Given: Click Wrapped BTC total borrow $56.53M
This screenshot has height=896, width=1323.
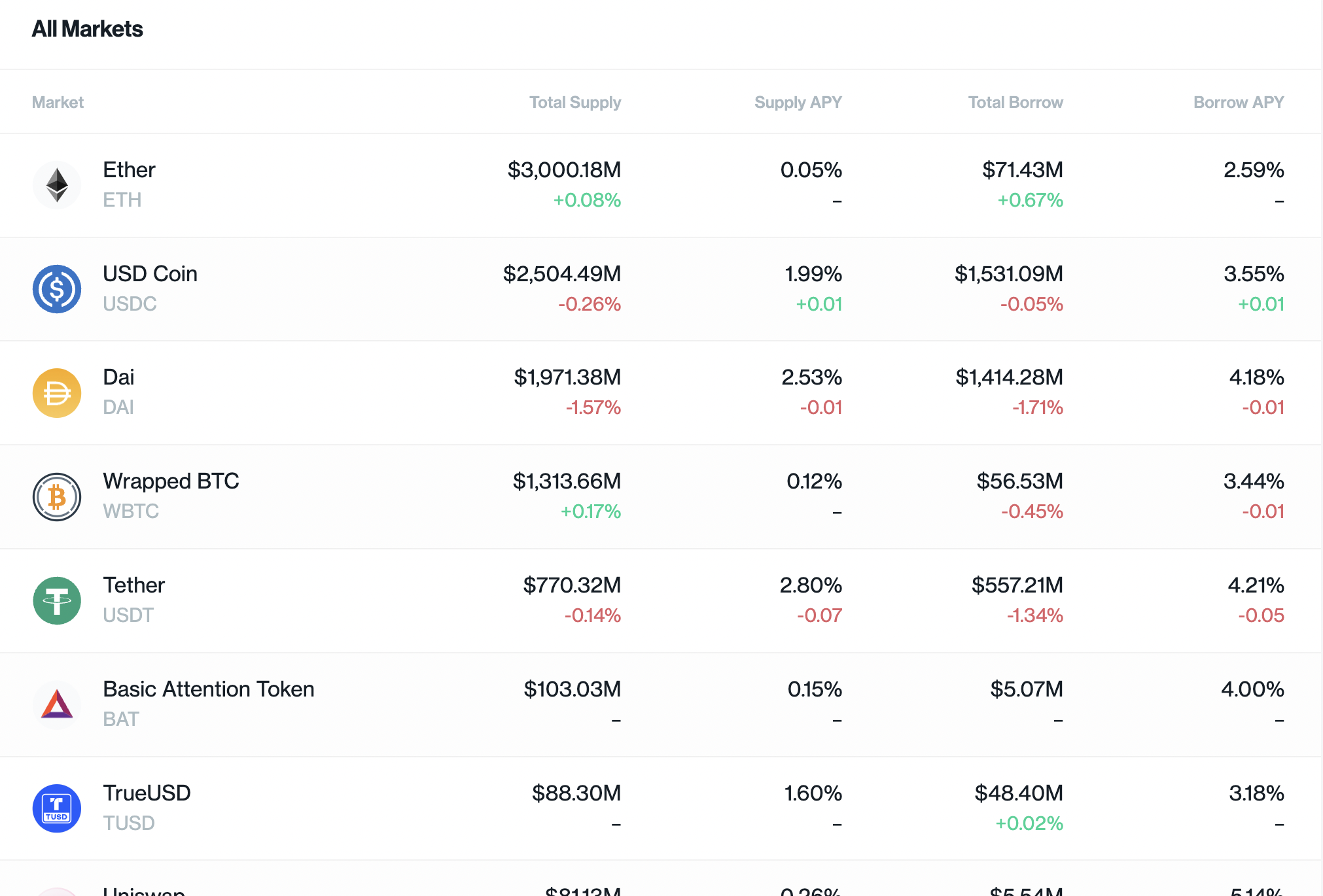Looking at the screenshot, I should [x=1020, y=481].
